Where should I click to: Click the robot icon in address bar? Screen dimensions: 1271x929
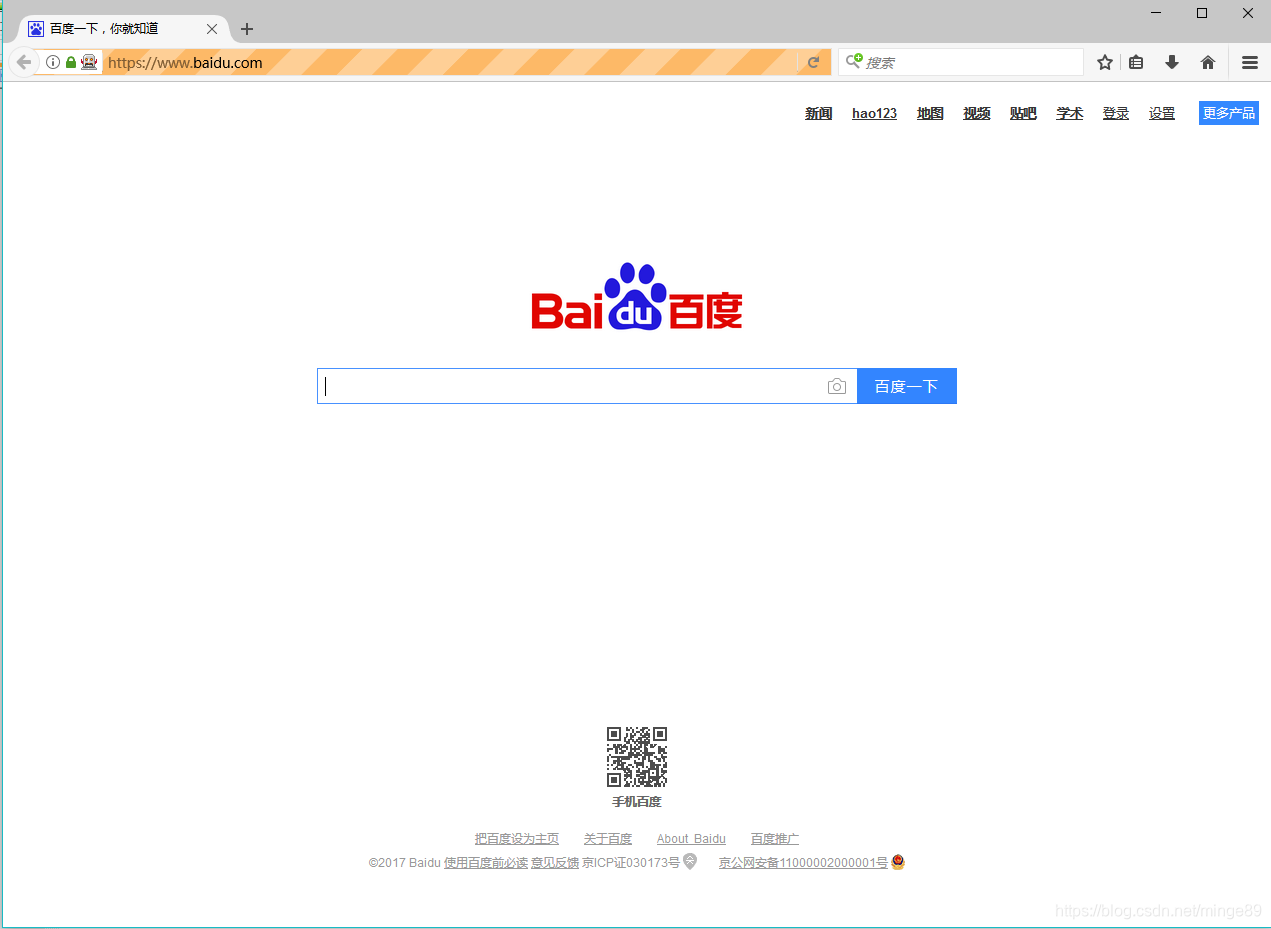click(x=89, y=62)
